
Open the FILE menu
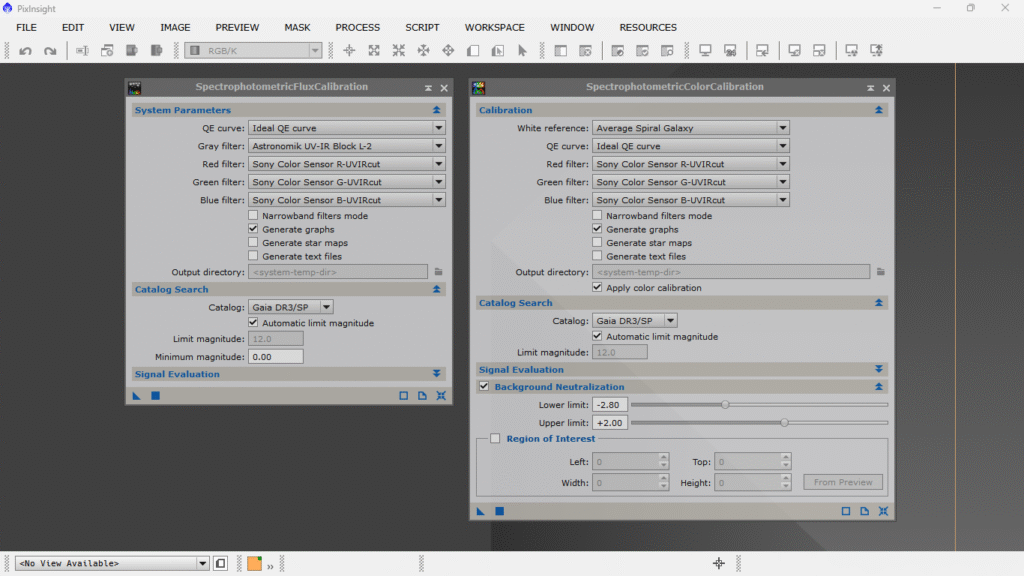(27, 27)
